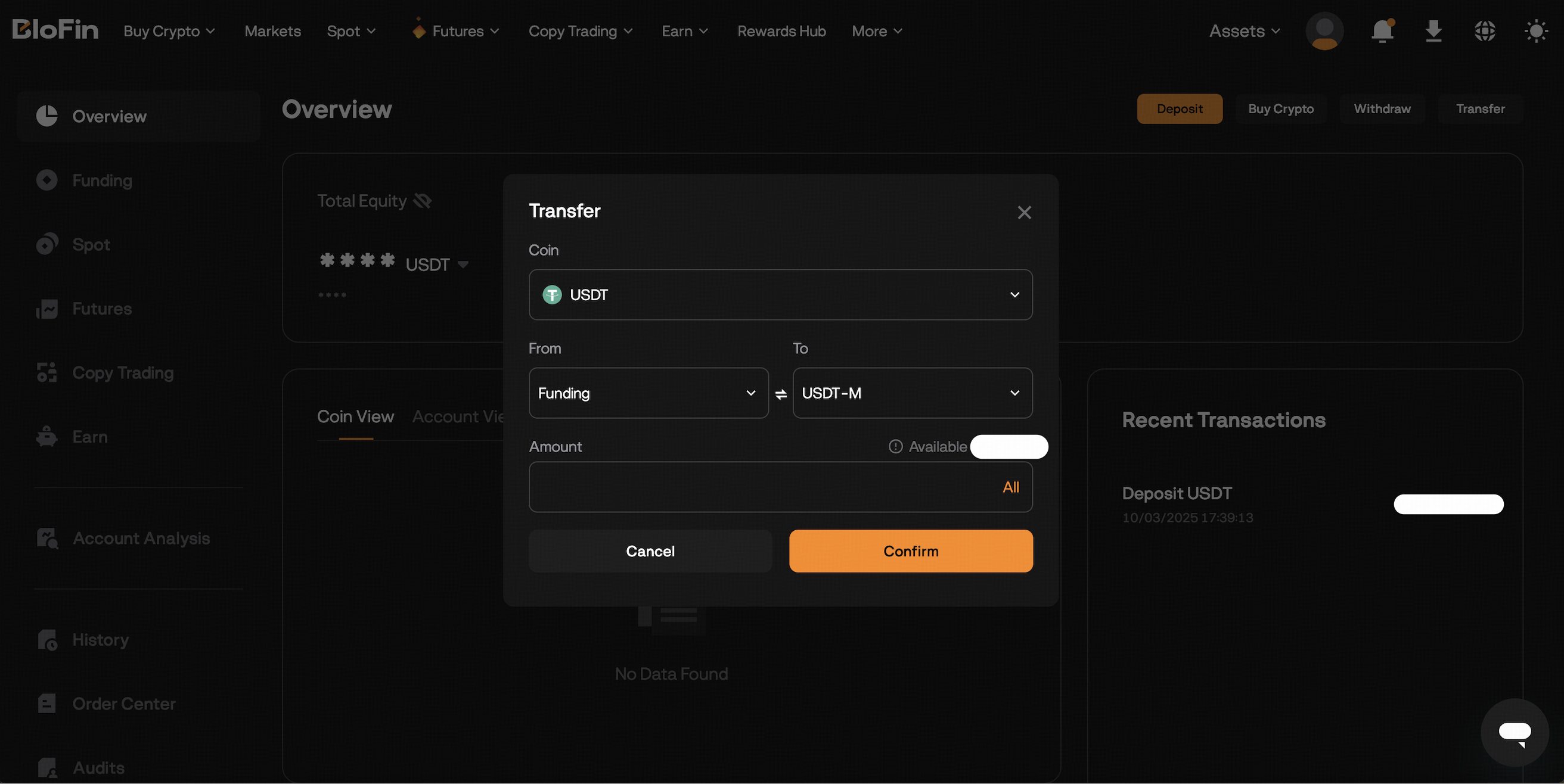Click the Available info icon

coord(895,447)
